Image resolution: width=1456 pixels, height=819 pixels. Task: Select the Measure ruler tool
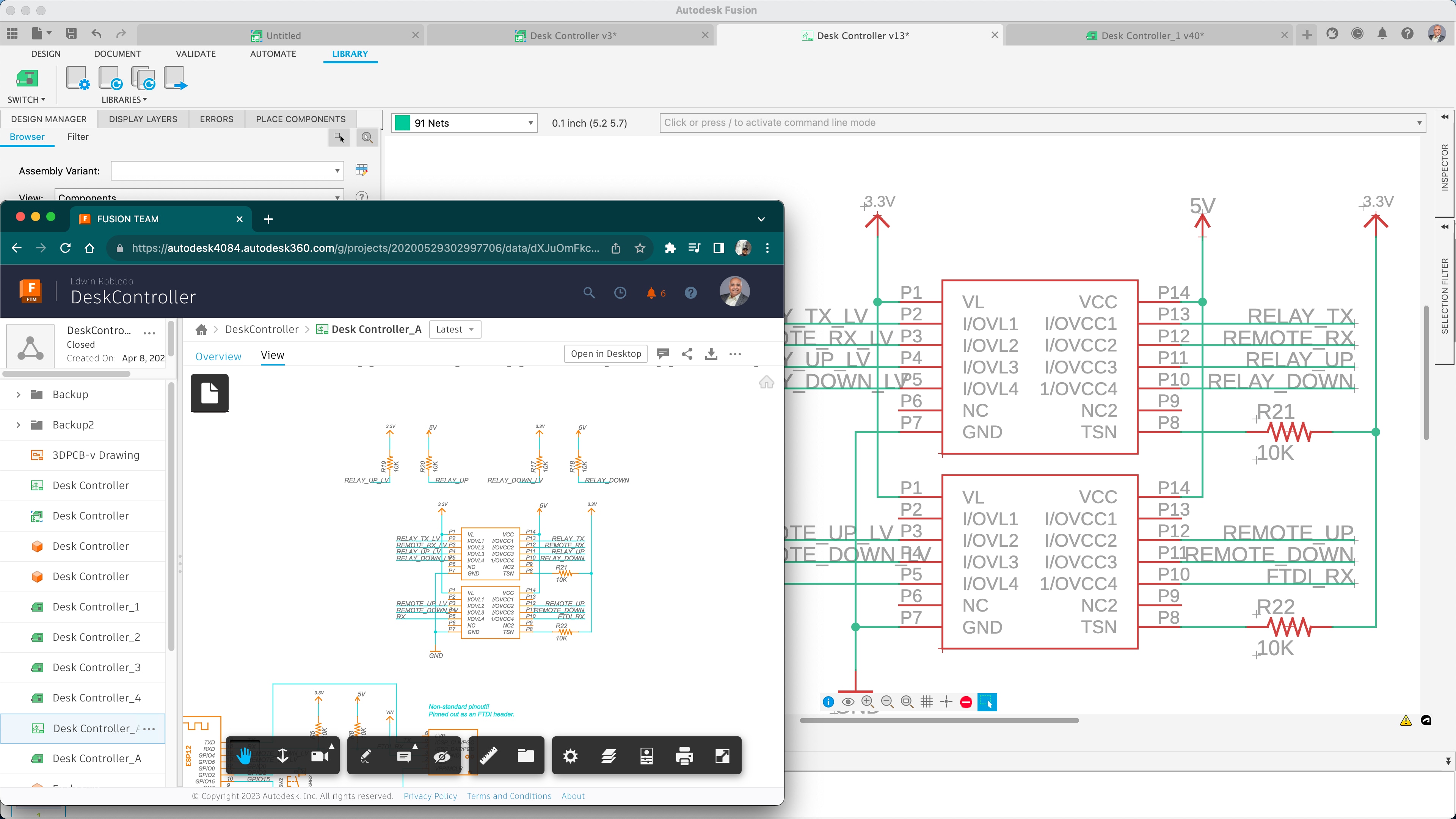point(488,756)
